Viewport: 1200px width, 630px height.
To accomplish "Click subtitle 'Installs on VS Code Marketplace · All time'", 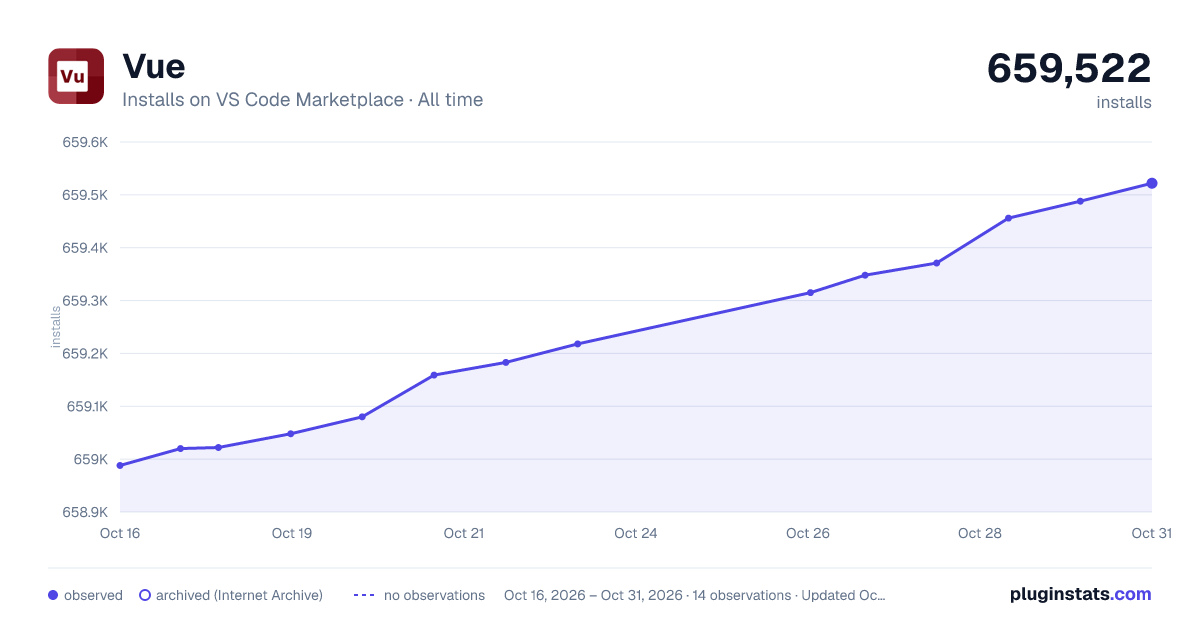I will click(x=302, y=100).
